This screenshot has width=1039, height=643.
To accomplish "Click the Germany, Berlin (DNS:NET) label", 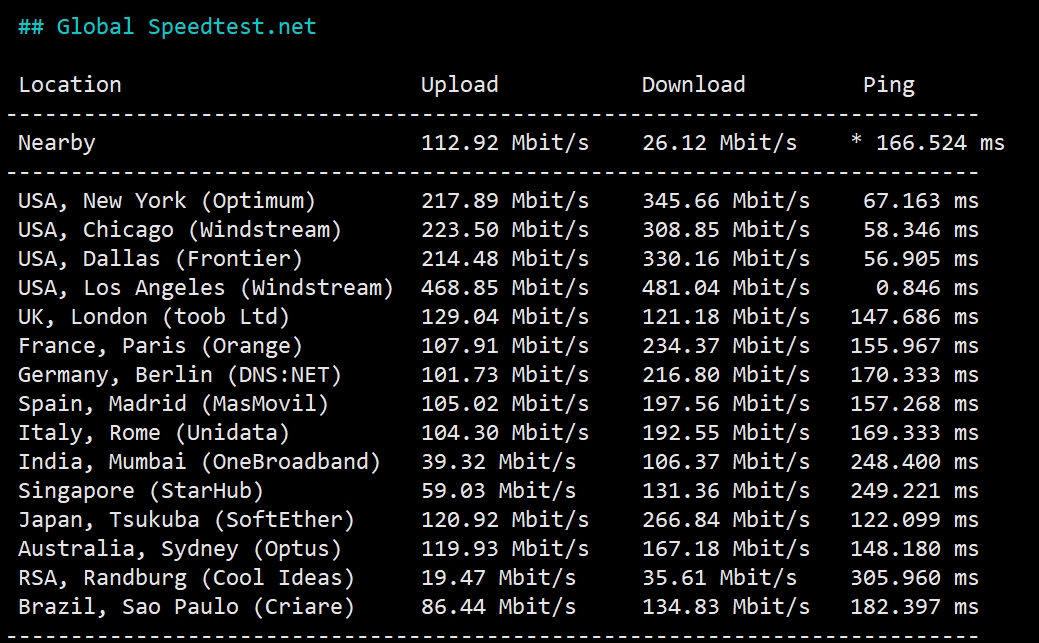I will coord(180,375).
